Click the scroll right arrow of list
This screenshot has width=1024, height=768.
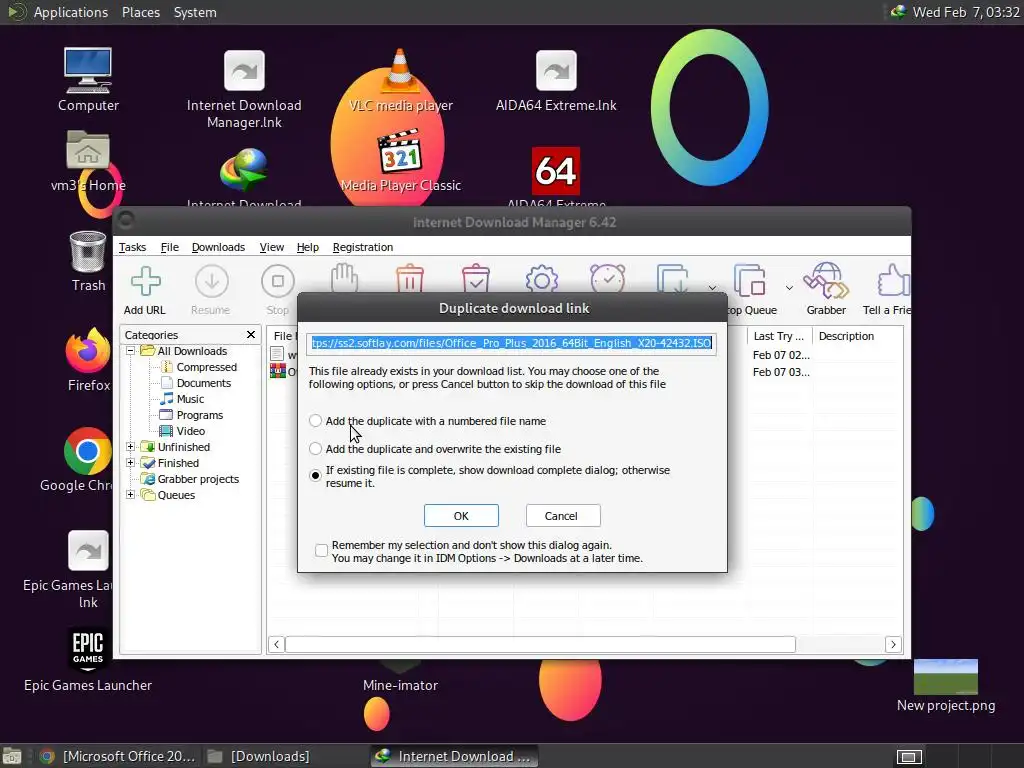(x=893, y=645)
